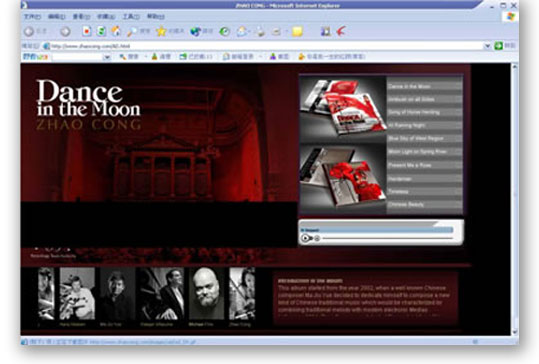Open the History clock icon in toolbar
Screen dimensions: 539x364
pyautogui.click(x=225, y=32)
